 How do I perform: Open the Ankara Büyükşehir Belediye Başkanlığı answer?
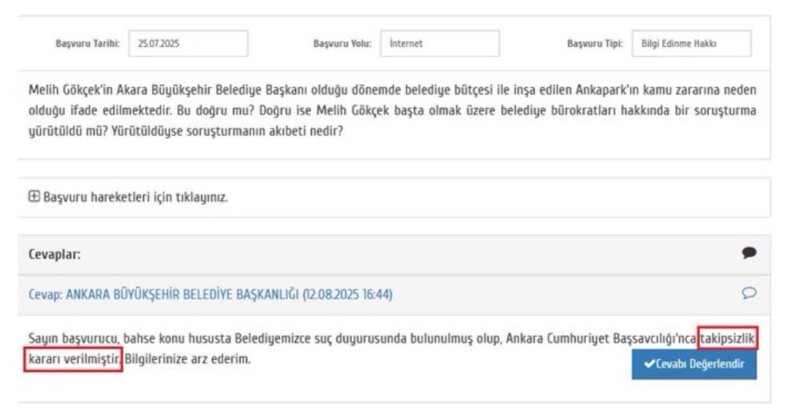pyautogui.click(x=210, y=295)
